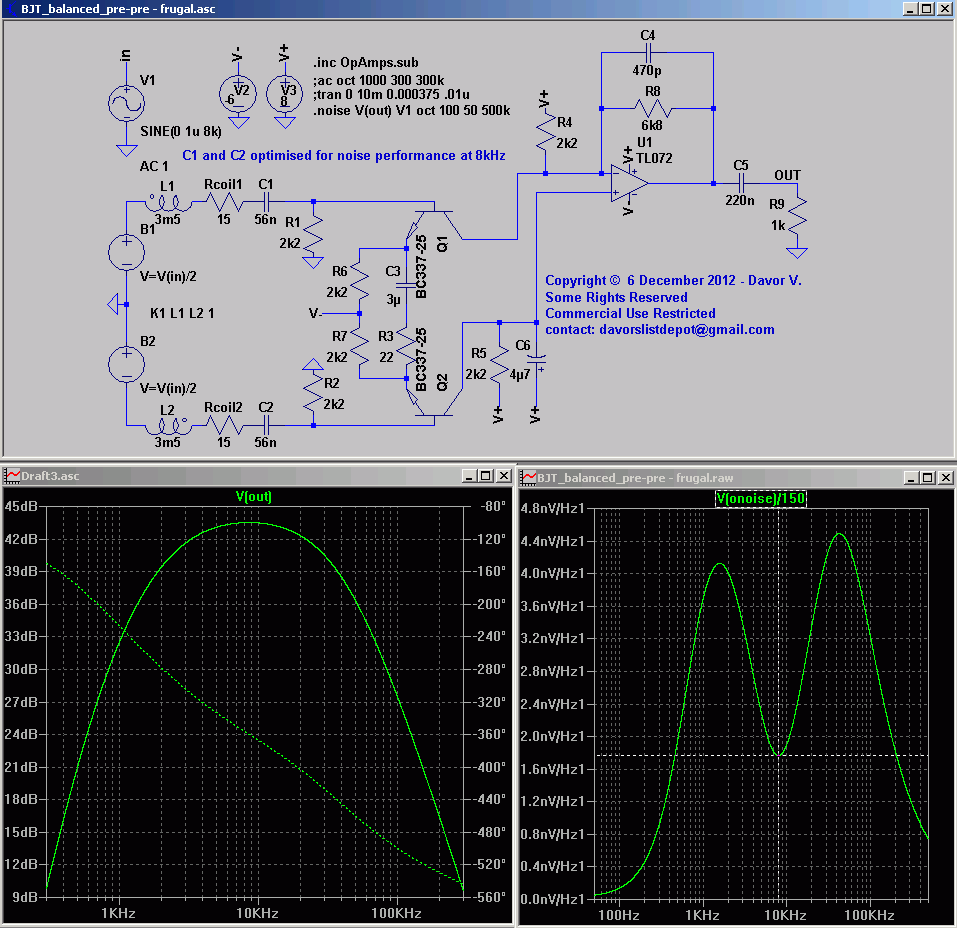The height and width of the screenshot is (928, 957).
Task: Click the L1 3m5 inductor symbol
Action: (x=167, y=202)
